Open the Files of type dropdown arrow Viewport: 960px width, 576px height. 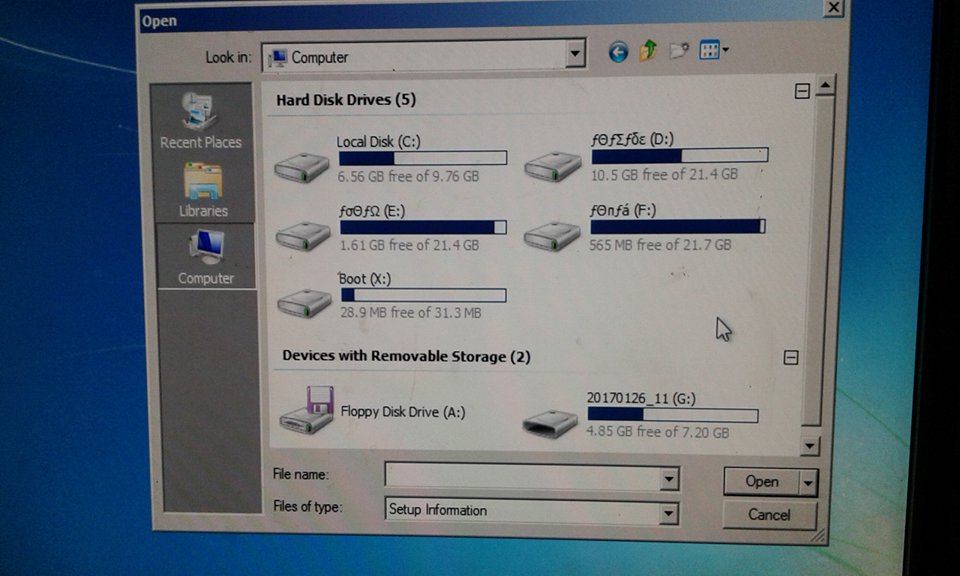[669, 512]
